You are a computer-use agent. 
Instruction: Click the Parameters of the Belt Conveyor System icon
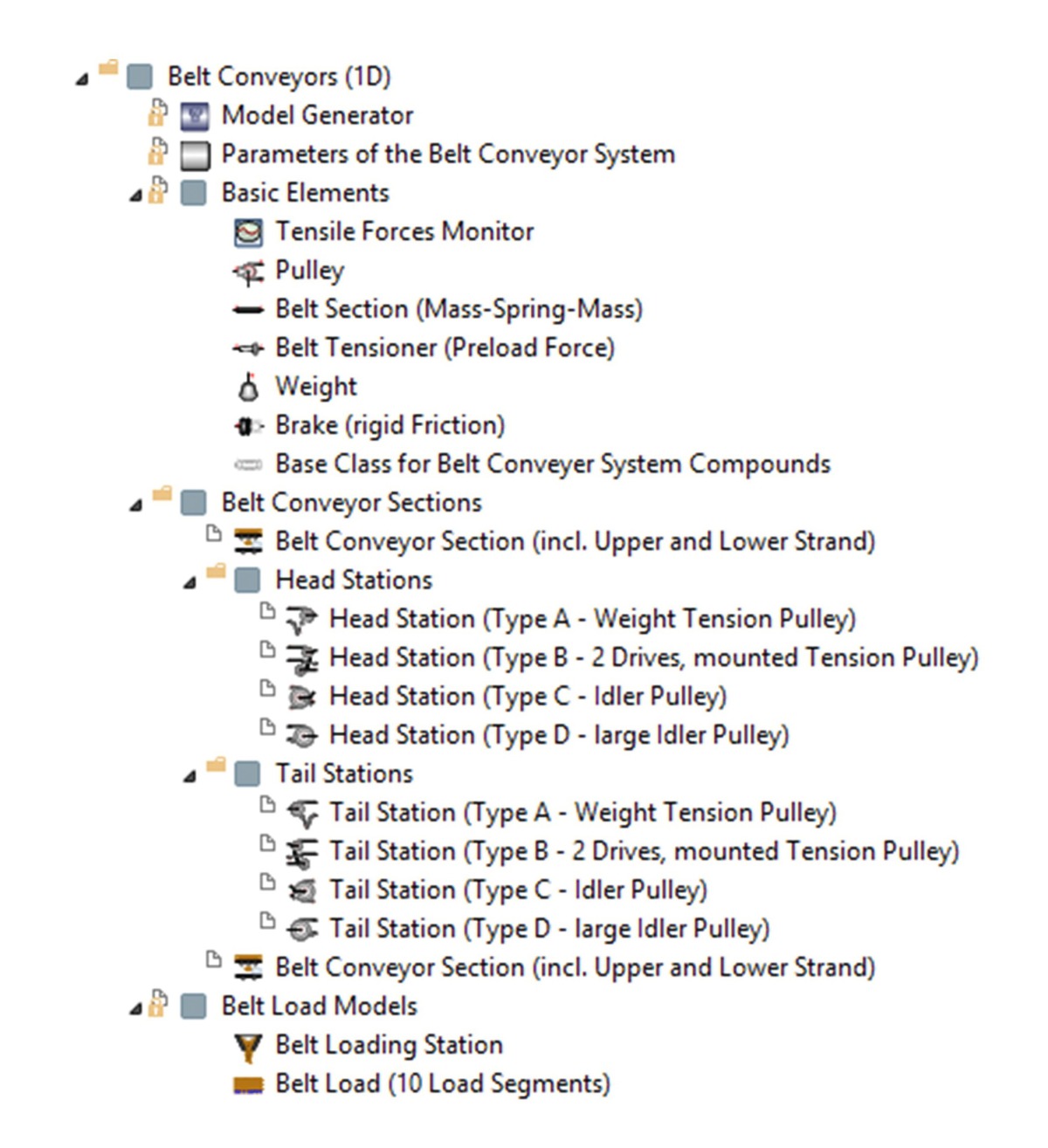click(194, 155)
